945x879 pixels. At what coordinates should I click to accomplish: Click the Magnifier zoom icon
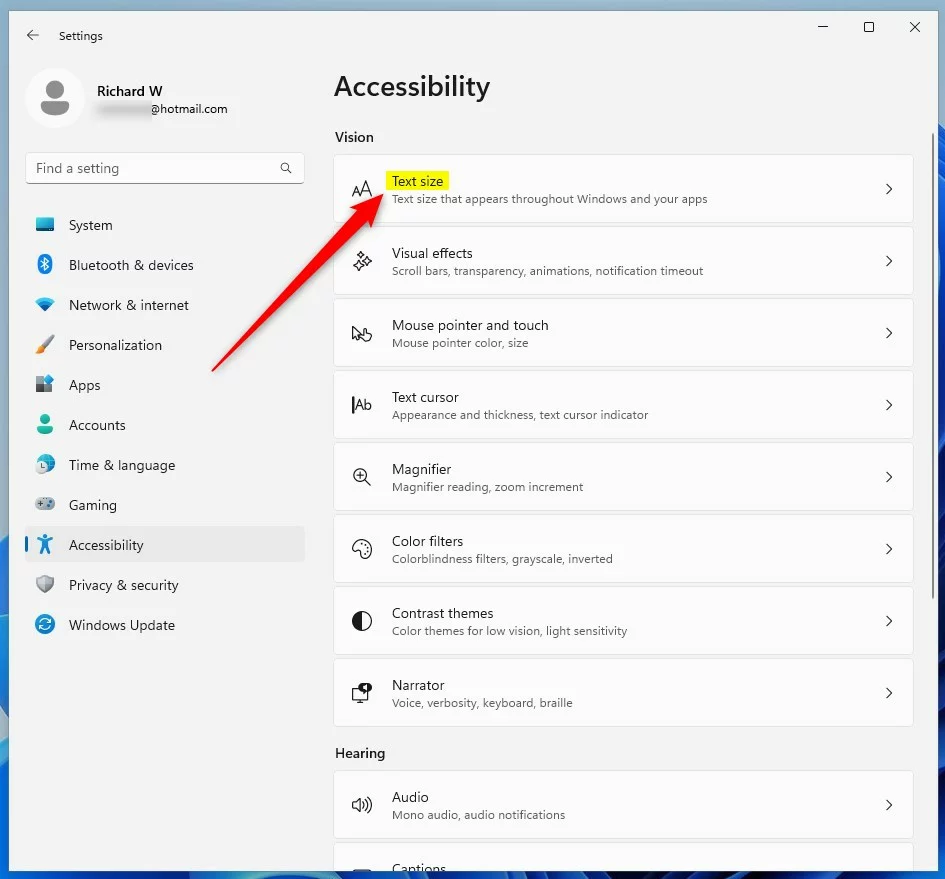[x=362, y=477]
